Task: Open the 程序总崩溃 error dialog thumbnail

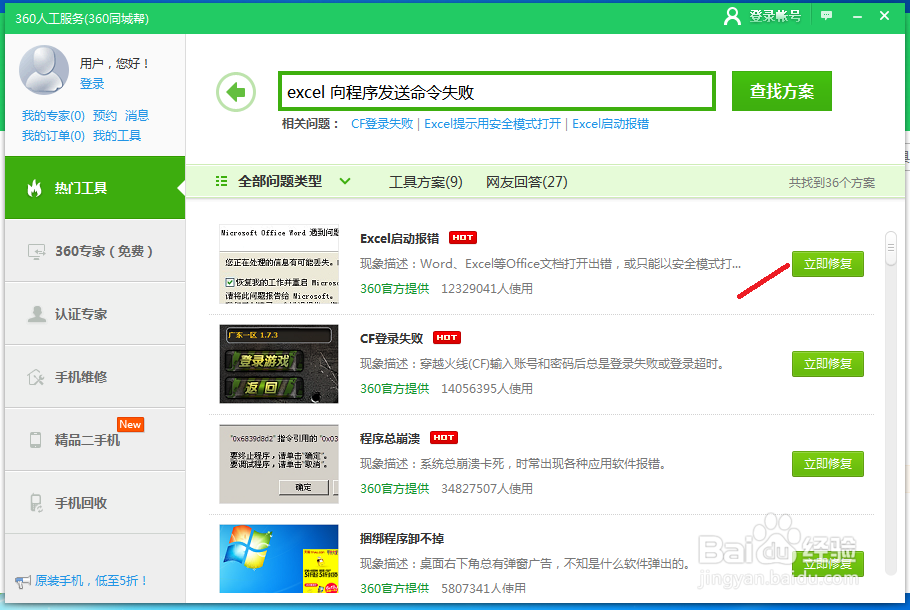Action: (x=279, y=464)
